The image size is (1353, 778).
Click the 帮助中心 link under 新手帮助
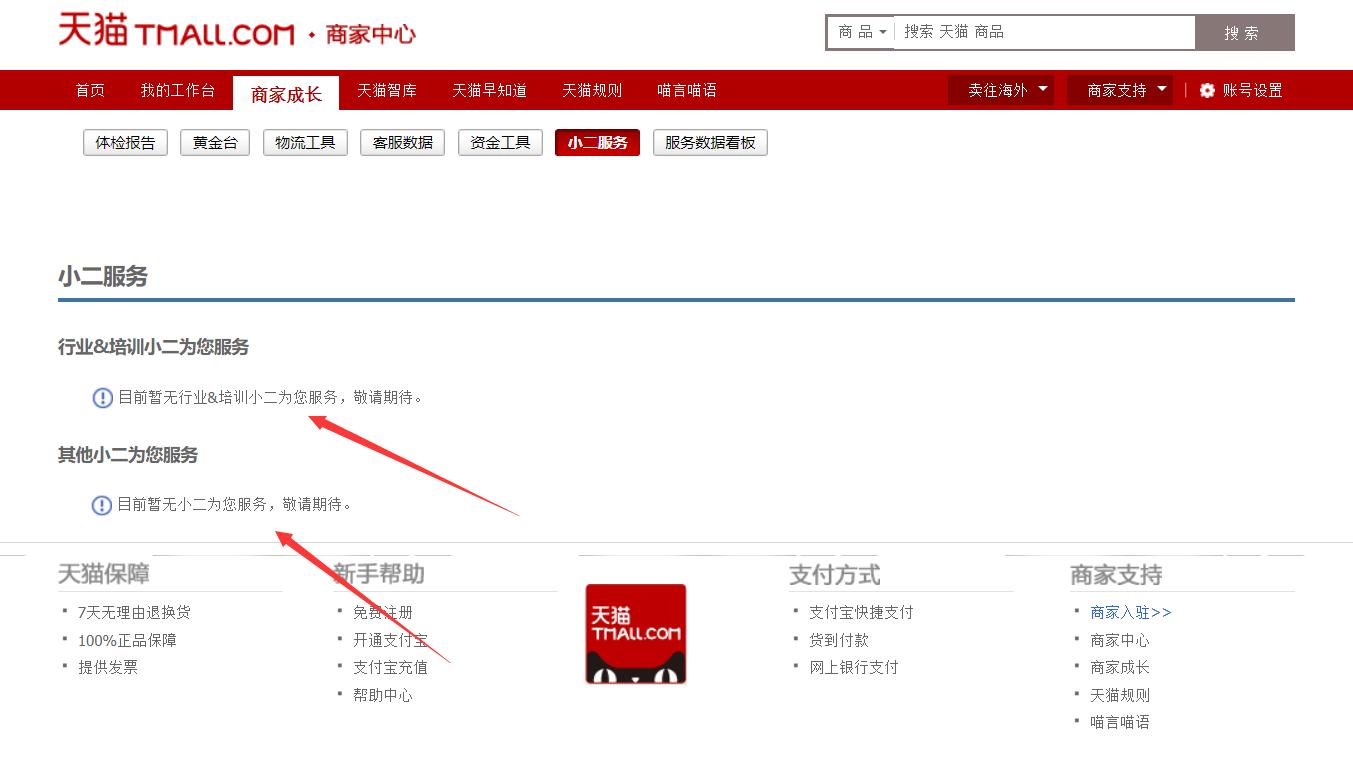385,695
